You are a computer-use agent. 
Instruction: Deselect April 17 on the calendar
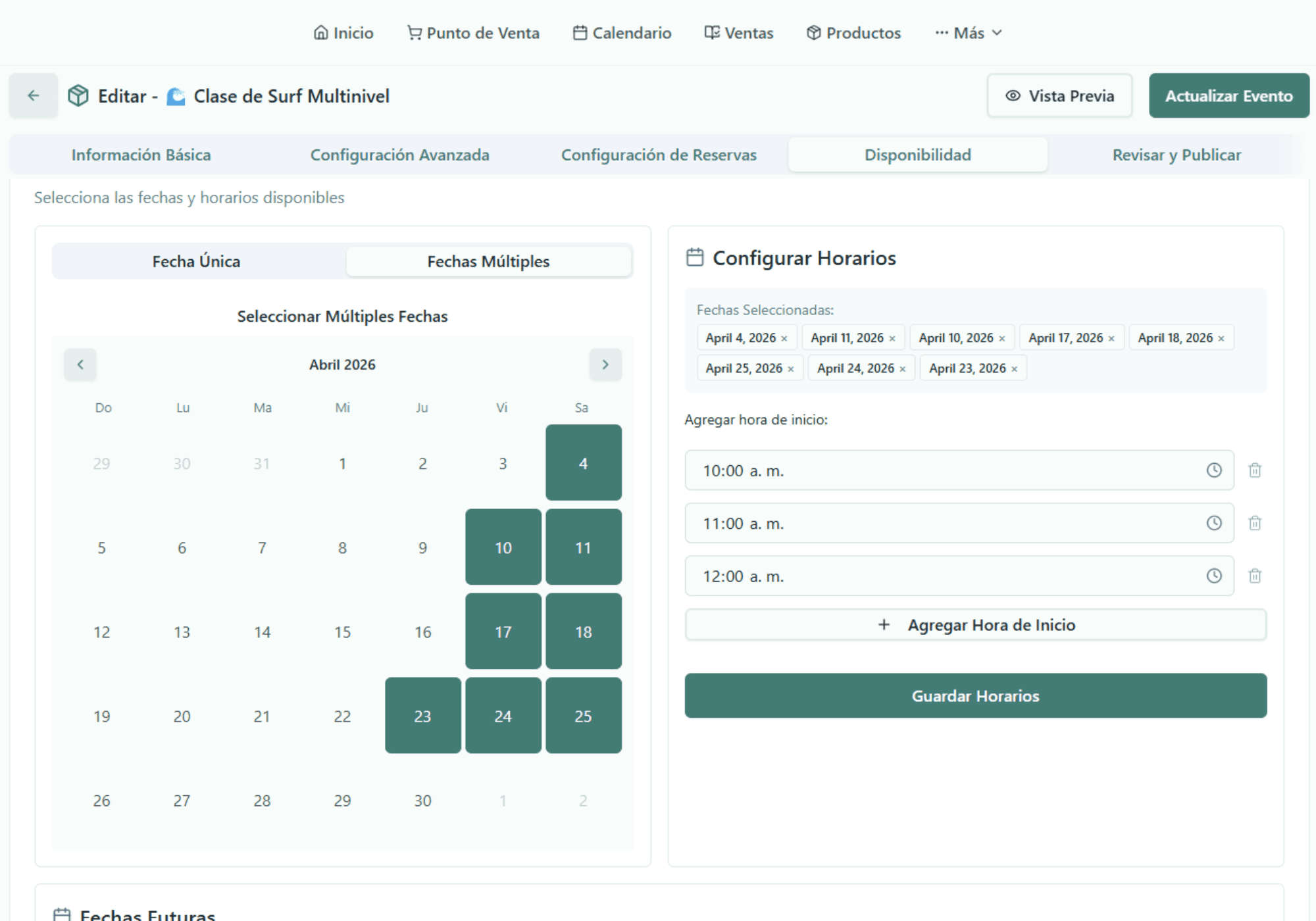pyautogui.click(x=503, y=632)
